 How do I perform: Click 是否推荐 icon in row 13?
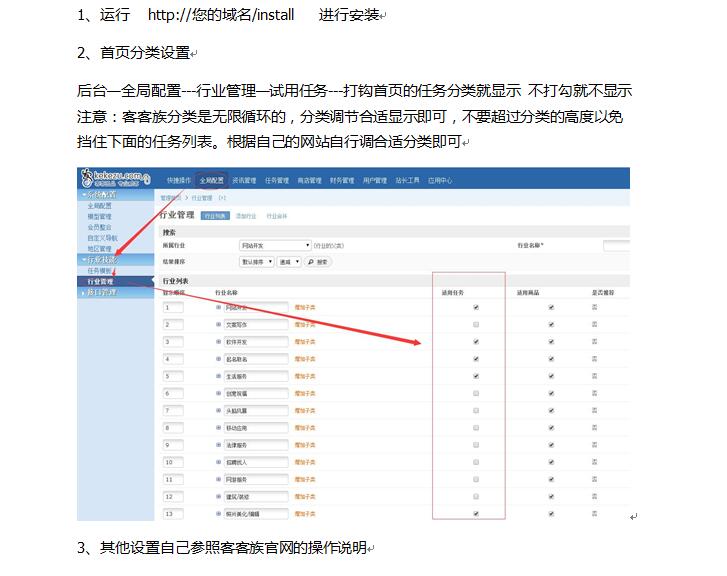coord(595,513)
